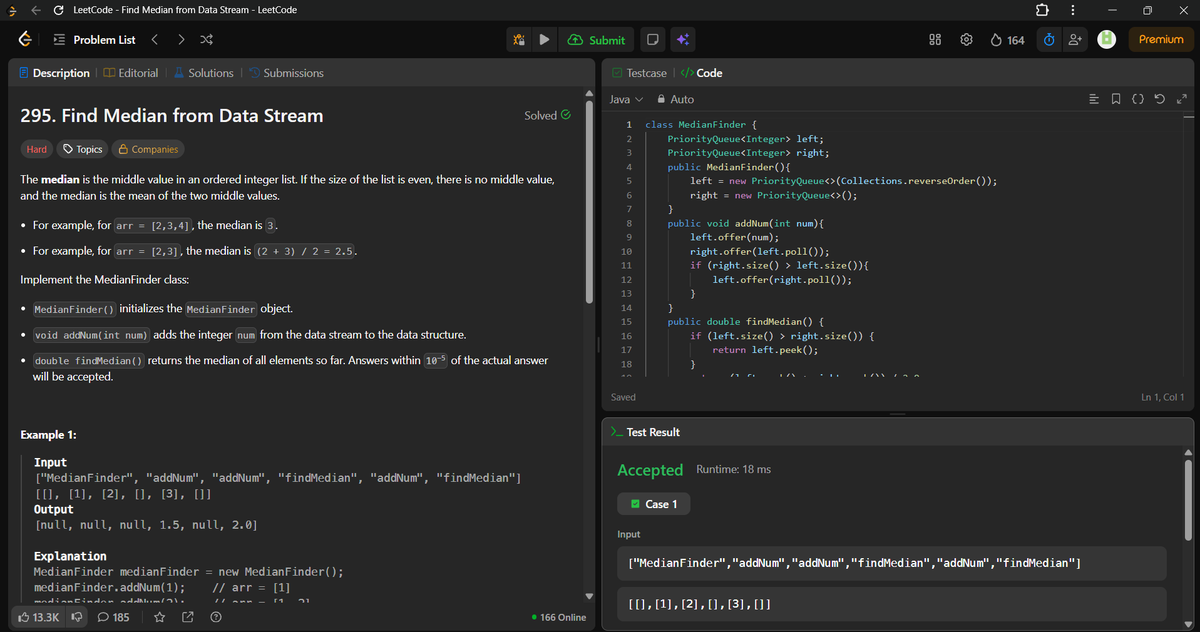Click the Premium button

pos(1160,40)
